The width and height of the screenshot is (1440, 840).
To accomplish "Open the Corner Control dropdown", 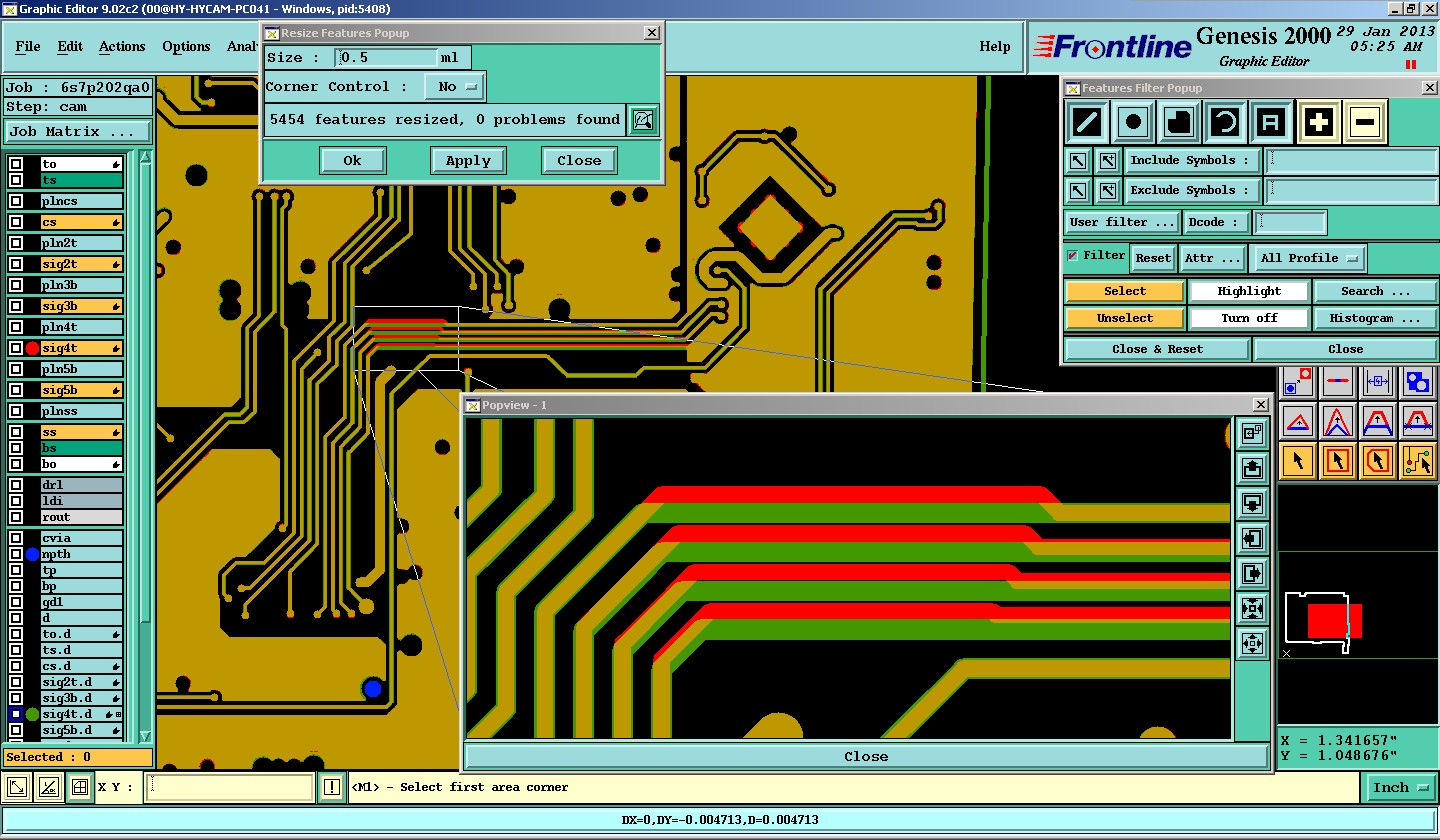I will click(455, 87).
